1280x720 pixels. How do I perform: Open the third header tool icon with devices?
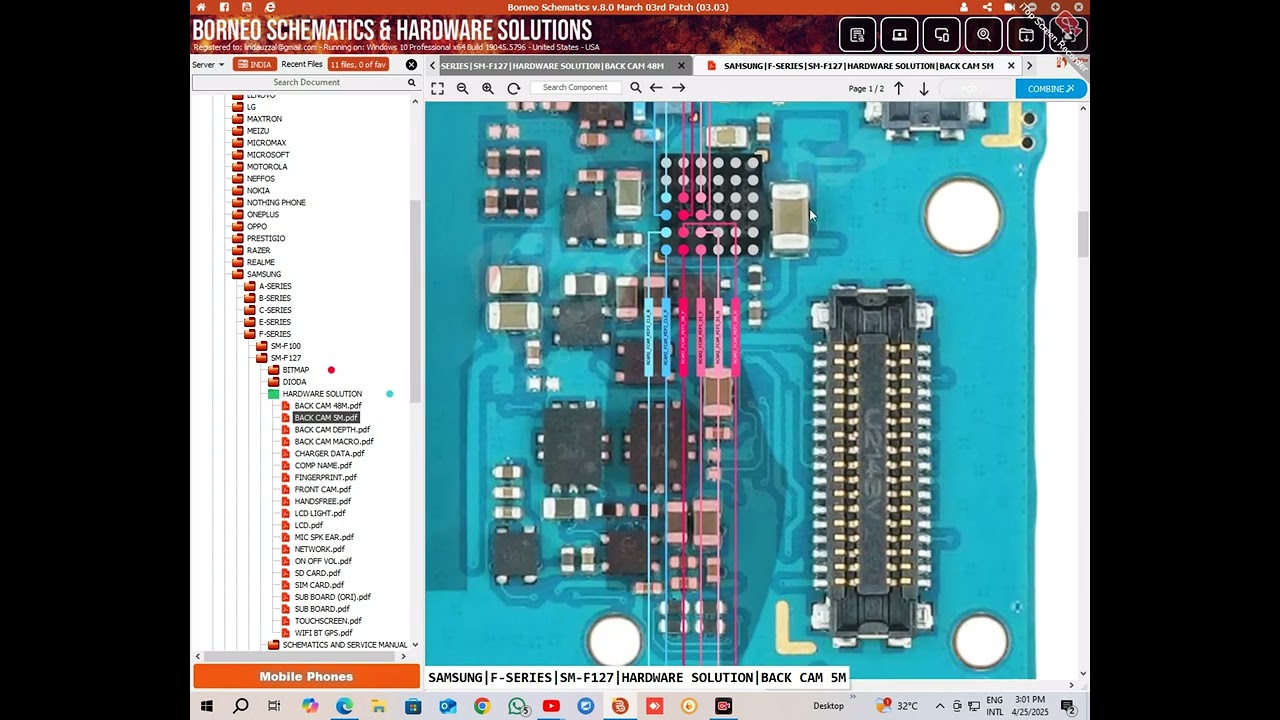(x=942, y=35)
